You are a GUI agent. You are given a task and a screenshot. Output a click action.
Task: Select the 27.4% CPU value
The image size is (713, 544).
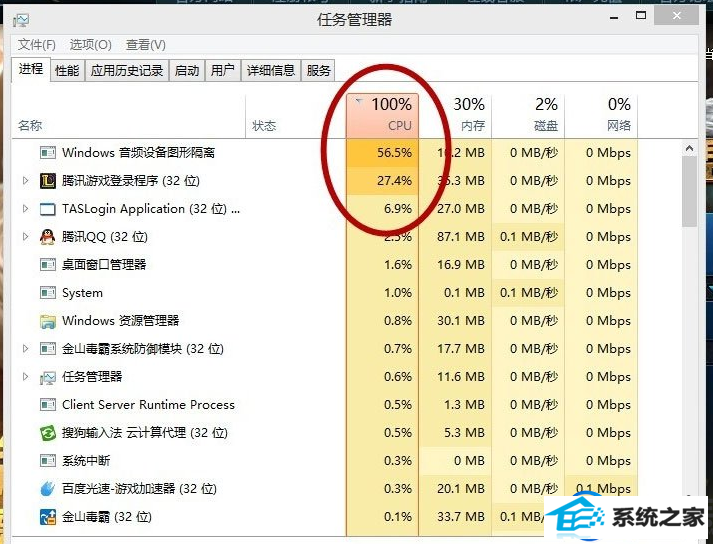pyautogui.click(x=394, y=181)
